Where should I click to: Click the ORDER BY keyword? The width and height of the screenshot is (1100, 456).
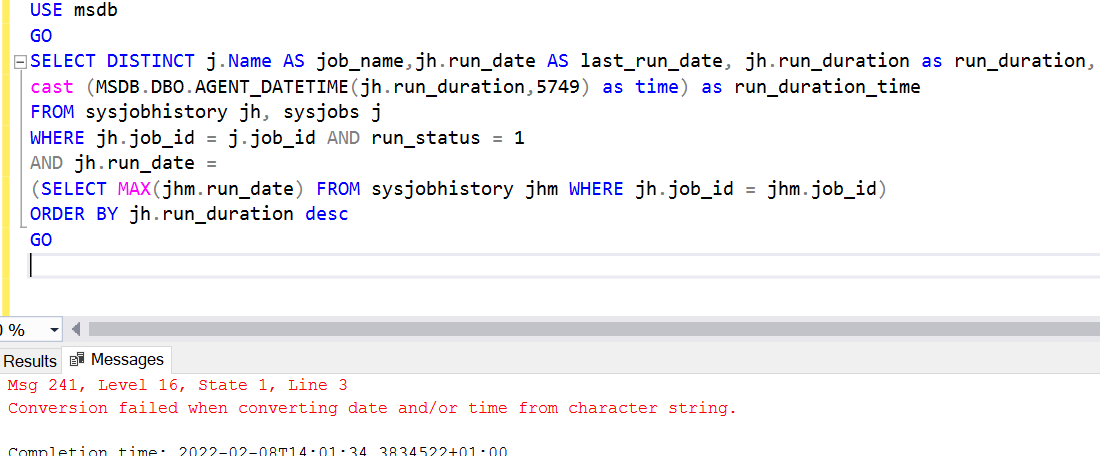pos(74,214)
